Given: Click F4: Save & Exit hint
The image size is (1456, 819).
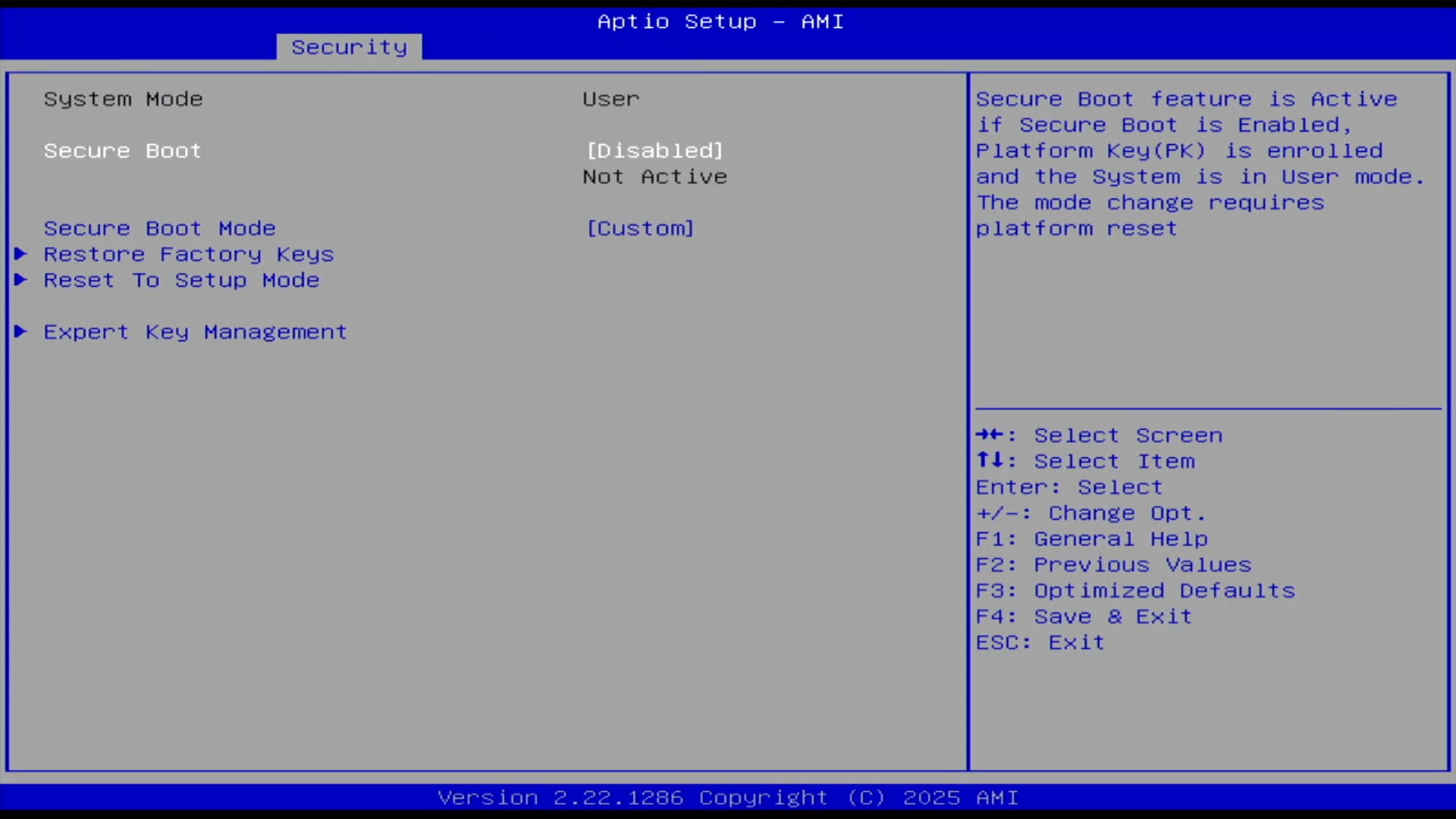Looking at the screenshot, I should pos(1084,617).
